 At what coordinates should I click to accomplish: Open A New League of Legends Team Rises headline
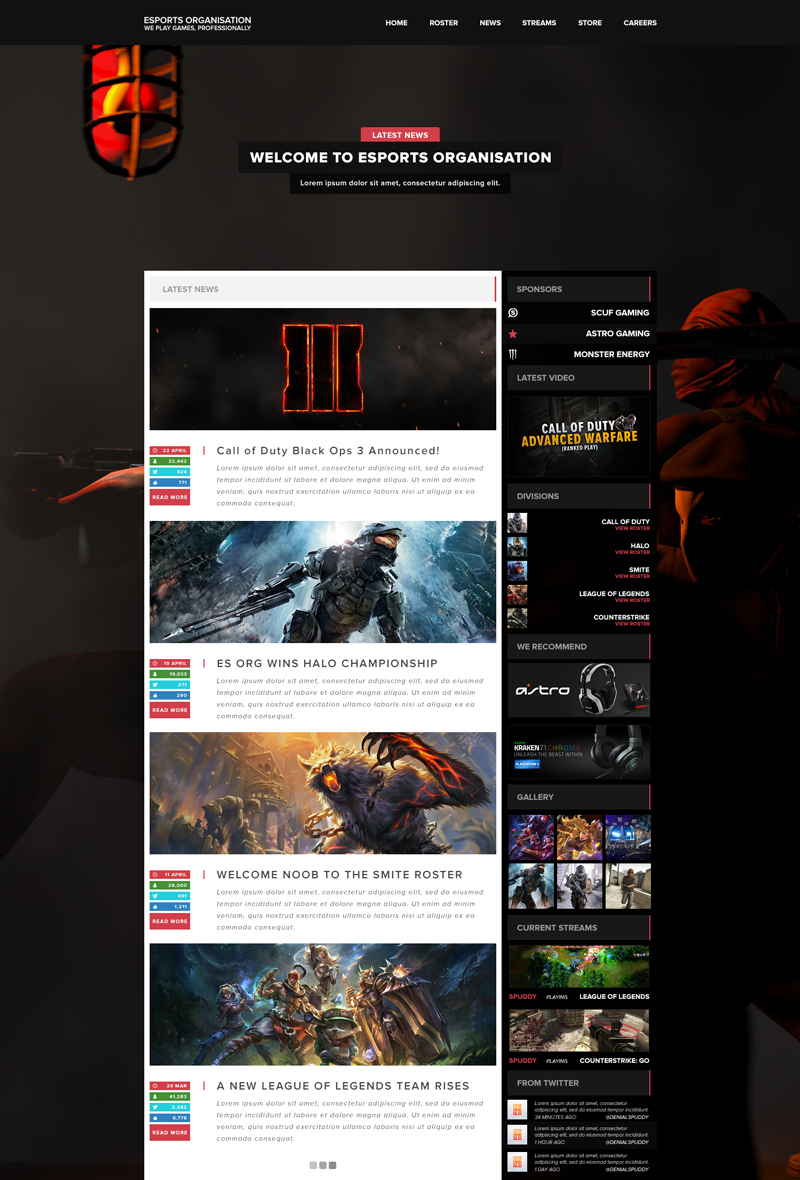342,1086
